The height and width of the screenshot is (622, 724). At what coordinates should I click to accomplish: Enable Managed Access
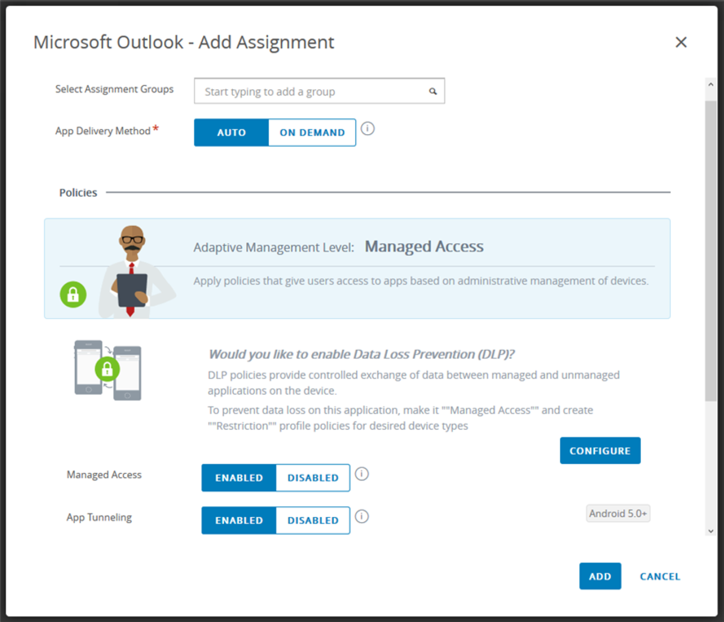point(238,478)
